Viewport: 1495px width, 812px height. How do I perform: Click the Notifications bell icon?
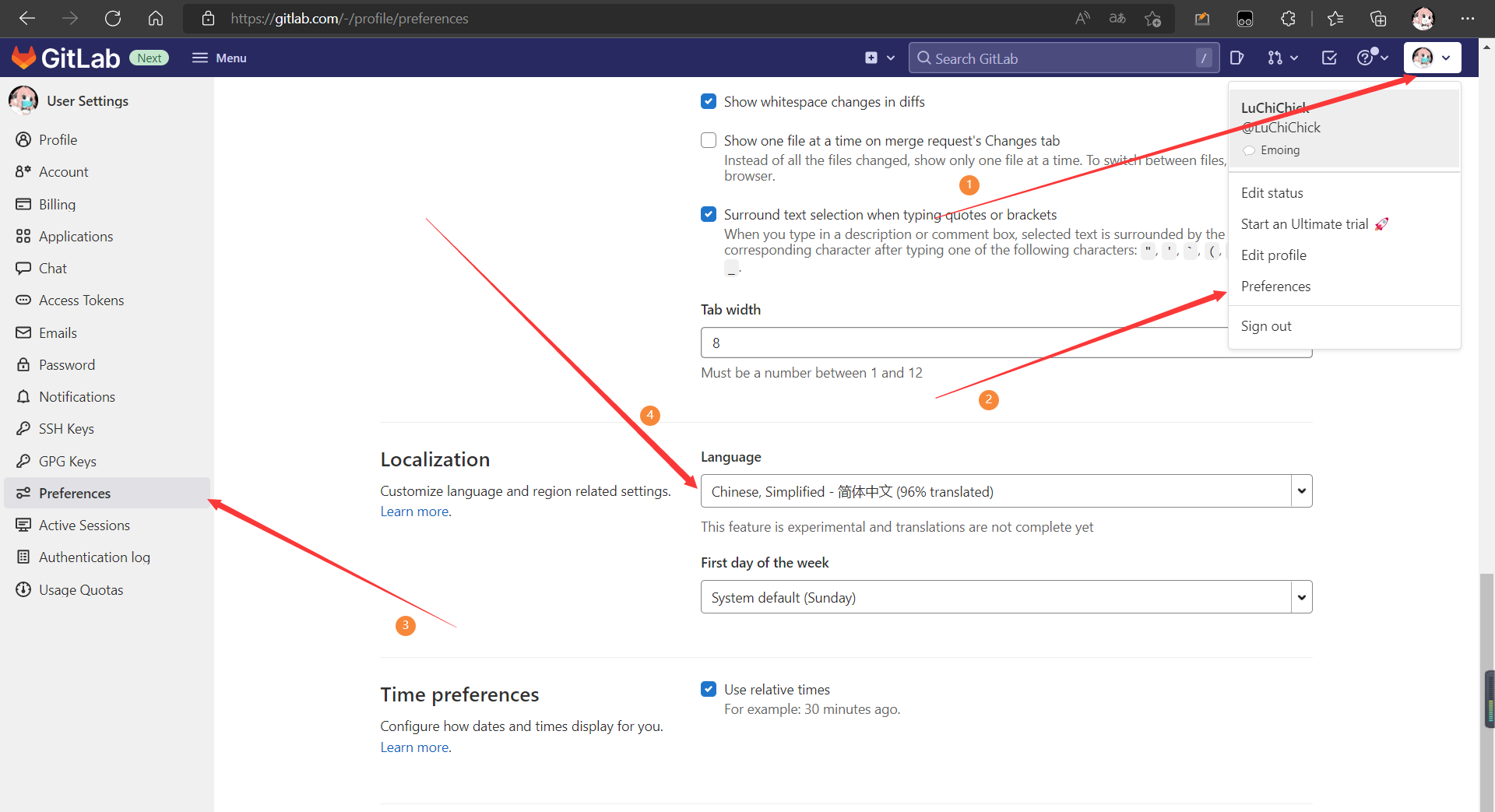pos(23,396)
